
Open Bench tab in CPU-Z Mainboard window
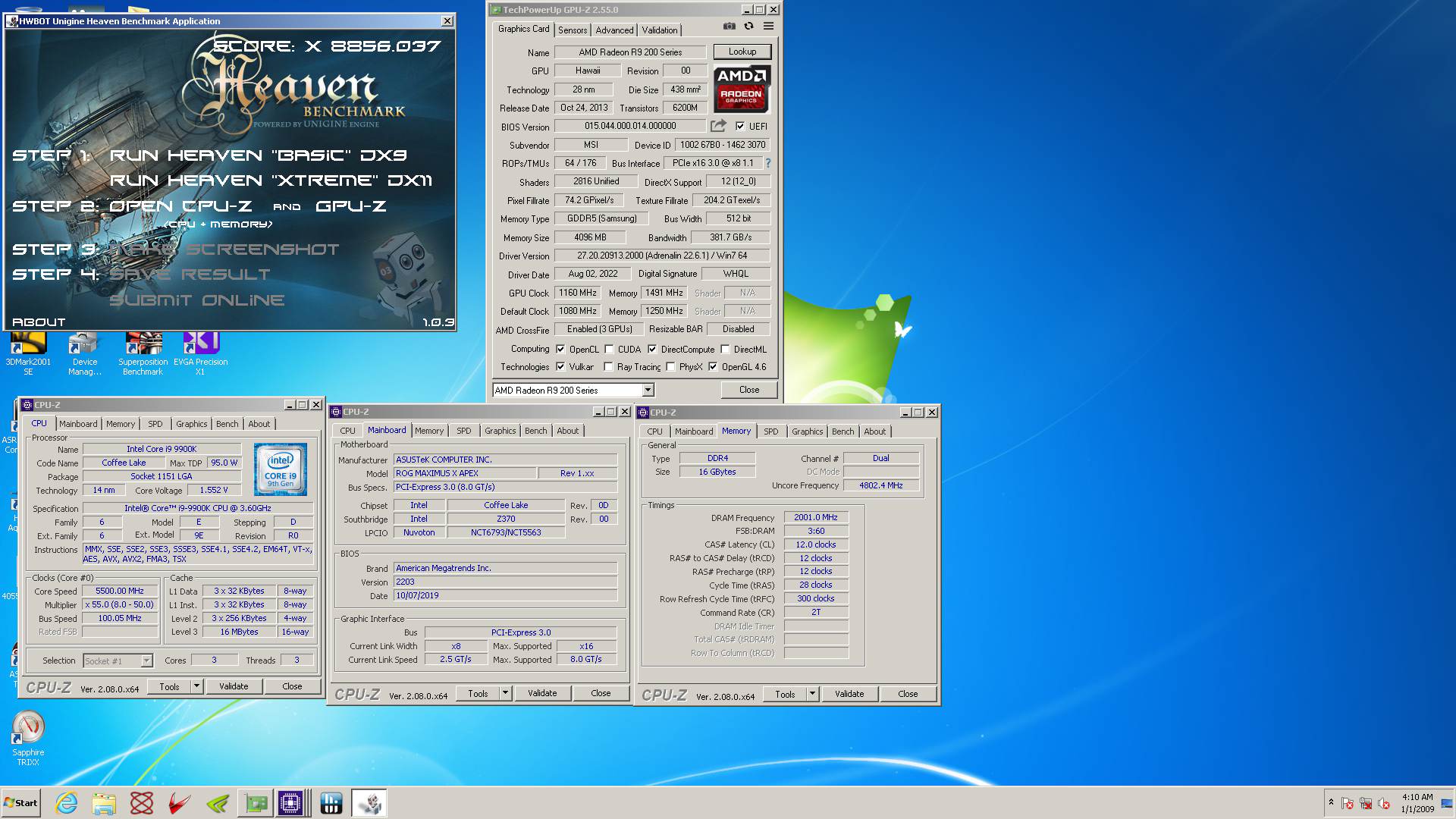(x=535, y=431)
